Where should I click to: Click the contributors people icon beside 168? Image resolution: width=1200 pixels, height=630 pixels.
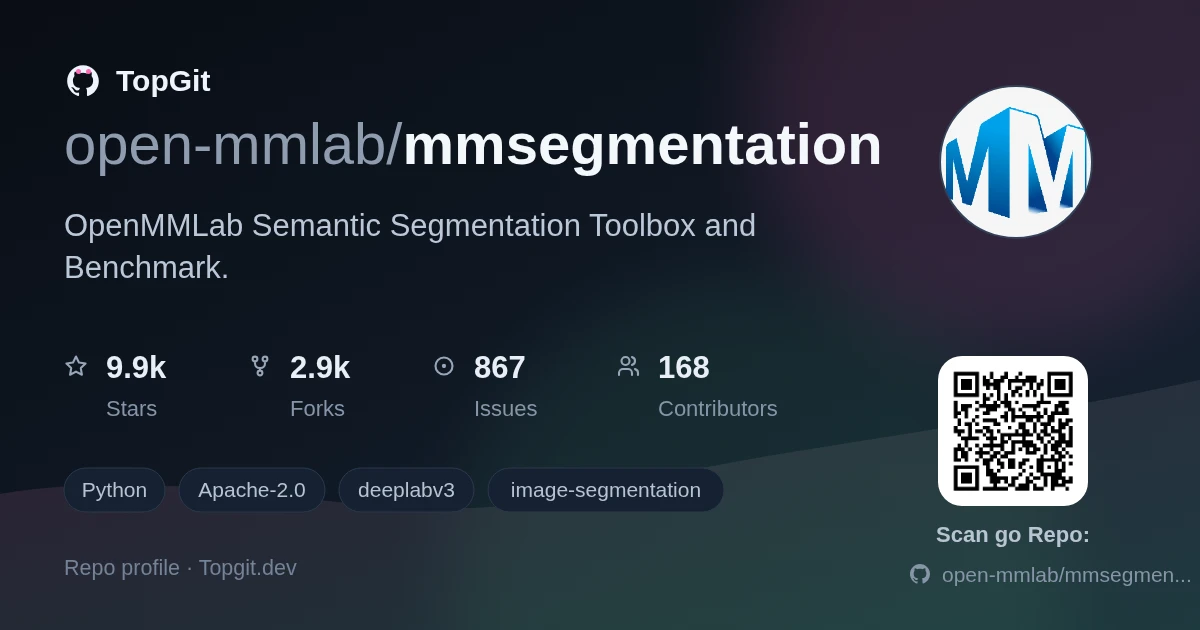coord(628,366)
